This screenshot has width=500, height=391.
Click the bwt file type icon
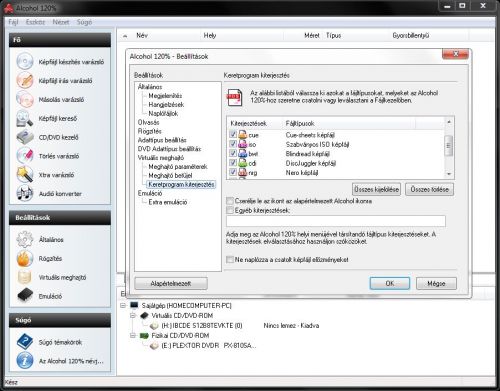tap(243, 154)
